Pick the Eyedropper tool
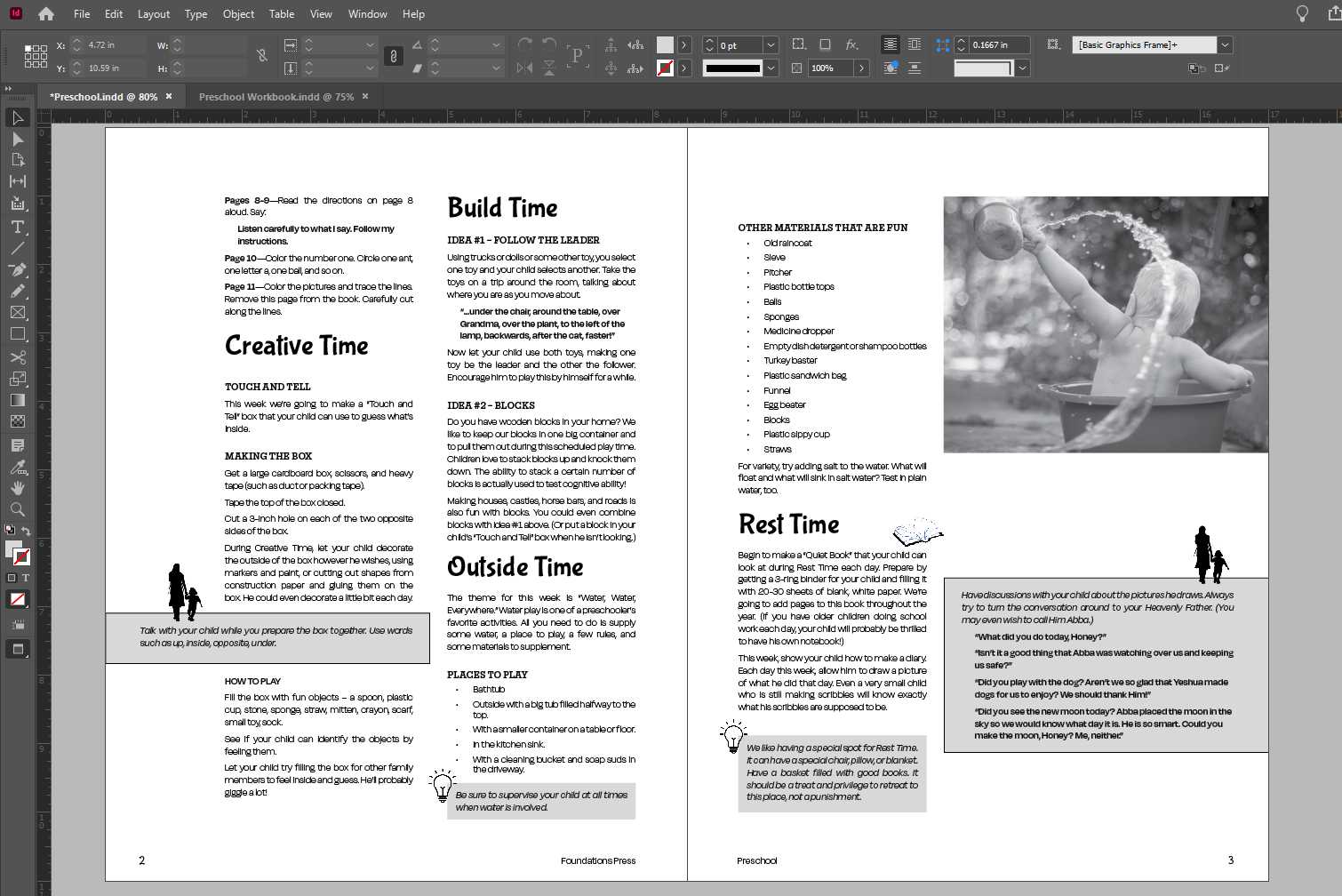 click(17, 467)
